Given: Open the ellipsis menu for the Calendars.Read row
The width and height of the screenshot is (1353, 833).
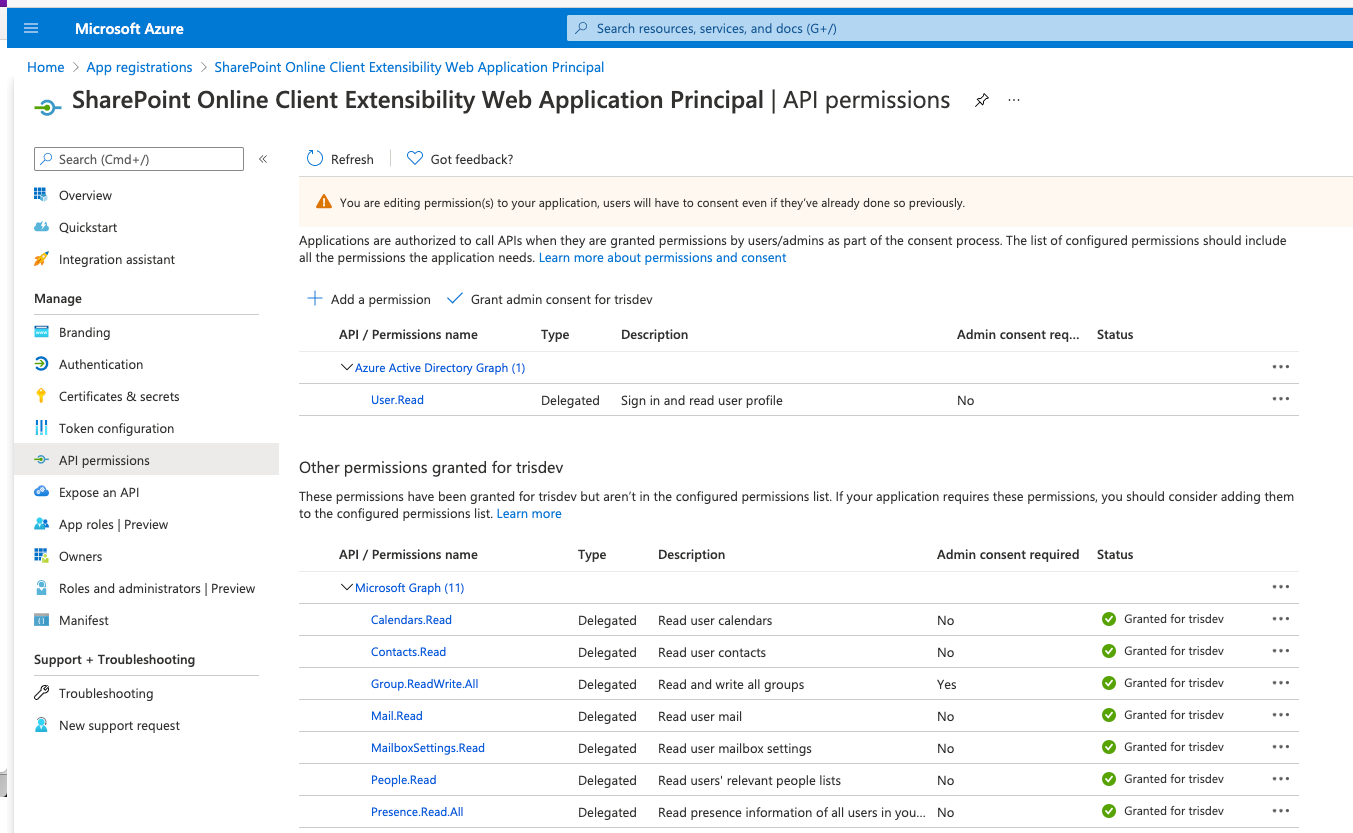Looking at the screenshot, I should coord(1281,619).
